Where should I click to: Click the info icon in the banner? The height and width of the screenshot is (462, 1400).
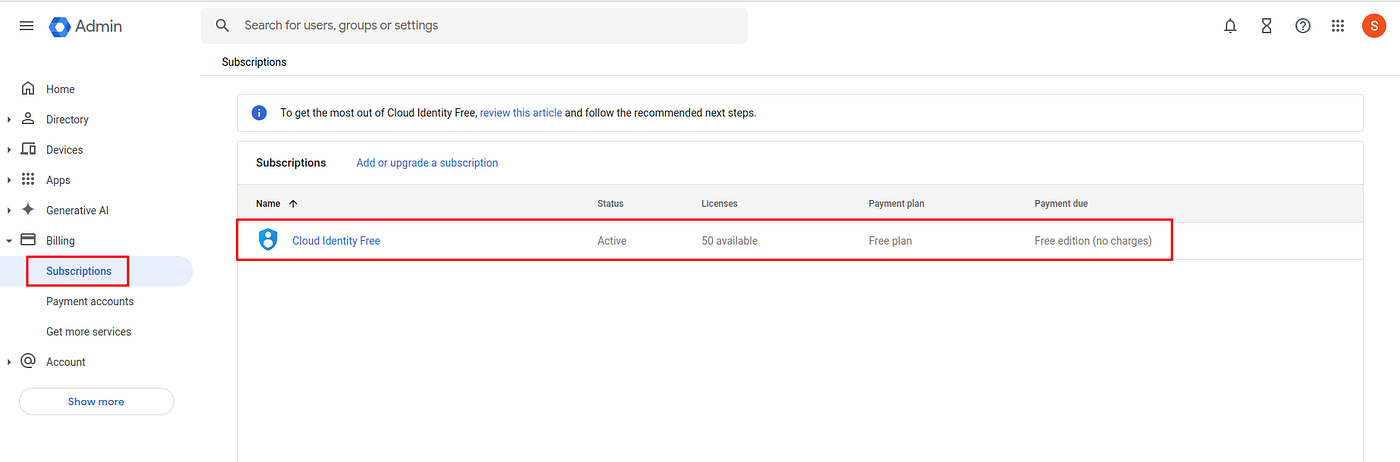click(259, 113)
